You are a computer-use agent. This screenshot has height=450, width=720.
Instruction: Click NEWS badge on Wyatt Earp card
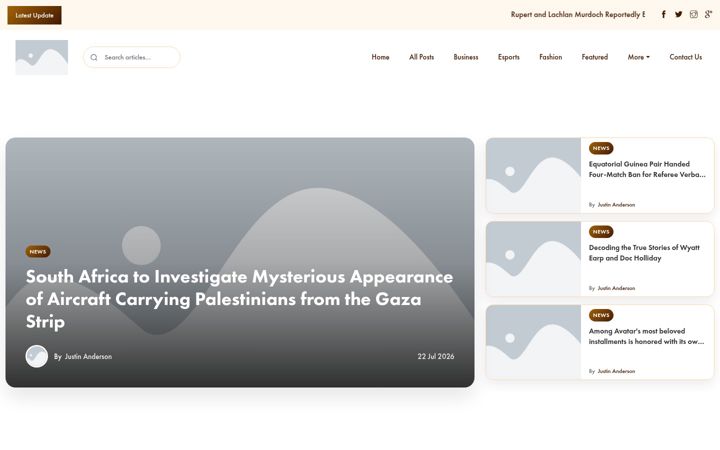pos(601,232)
